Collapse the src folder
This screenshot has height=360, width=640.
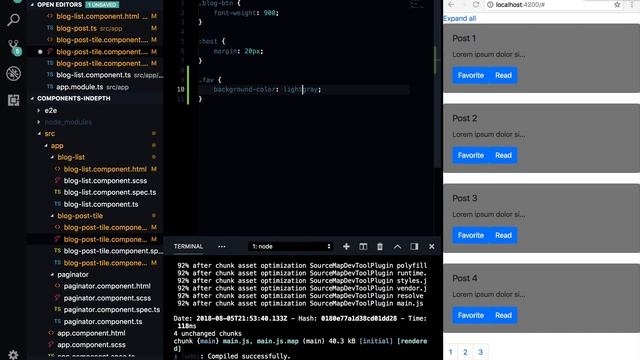[49, 133]
